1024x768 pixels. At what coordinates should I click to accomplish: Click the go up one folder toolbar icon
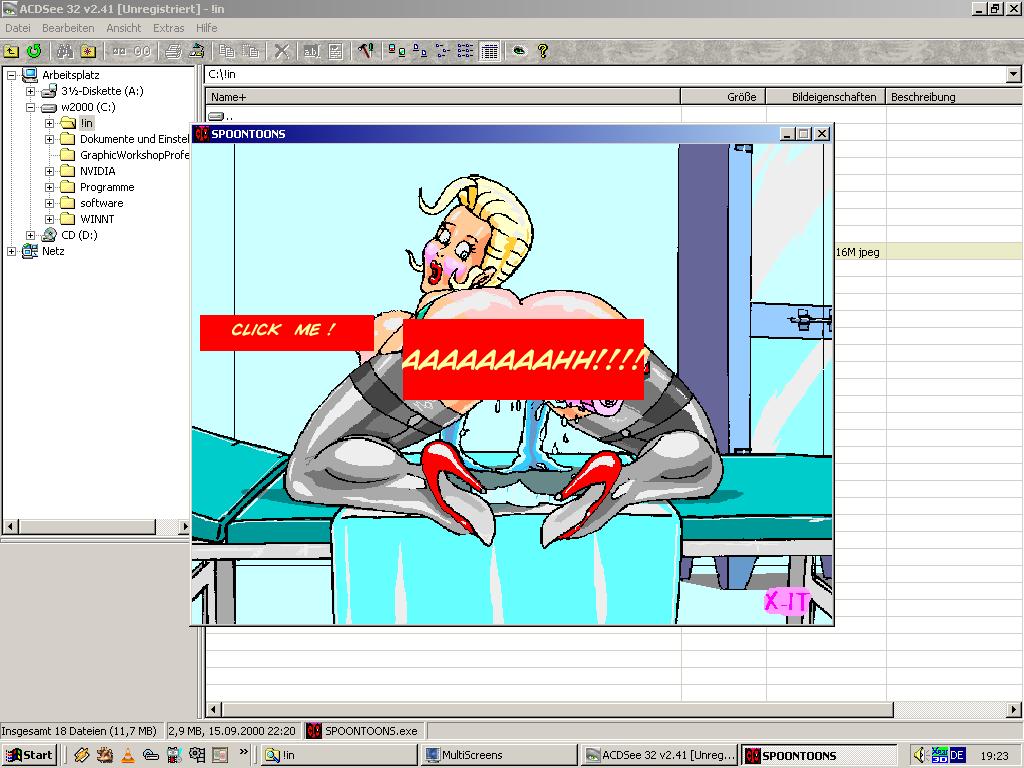point(11,51)
